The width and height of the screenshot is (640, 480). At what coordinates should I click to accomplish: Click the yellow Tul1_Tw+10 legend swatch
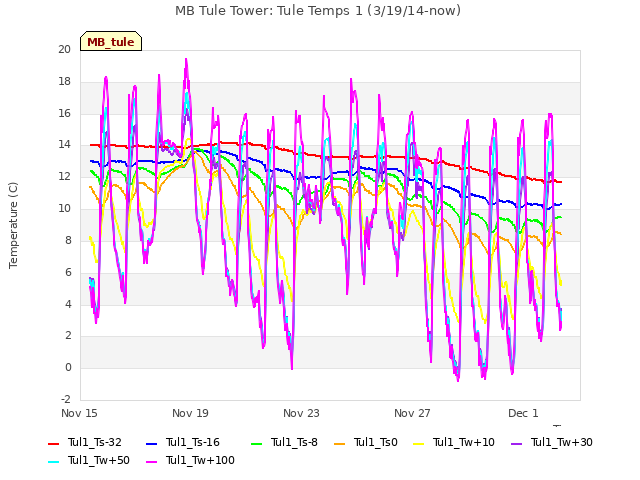(419, 444)
